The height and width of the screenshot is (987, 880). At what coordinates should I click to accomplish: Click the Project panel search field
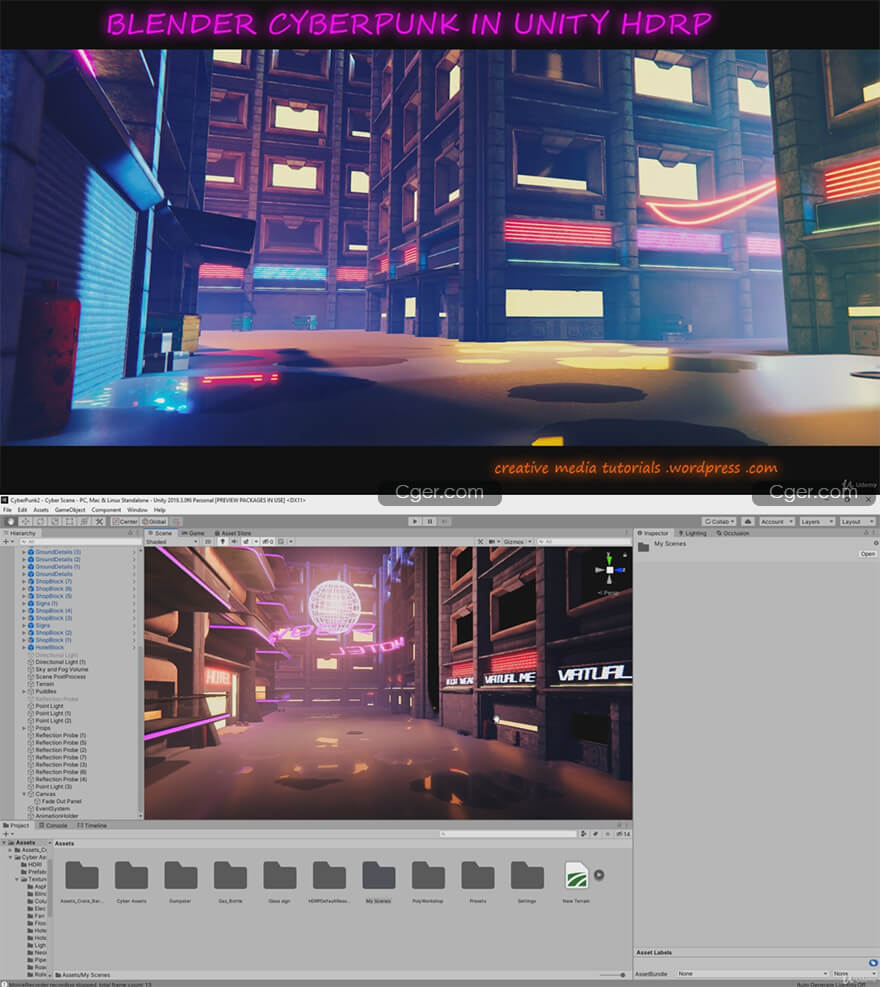(x=508, y=833)
